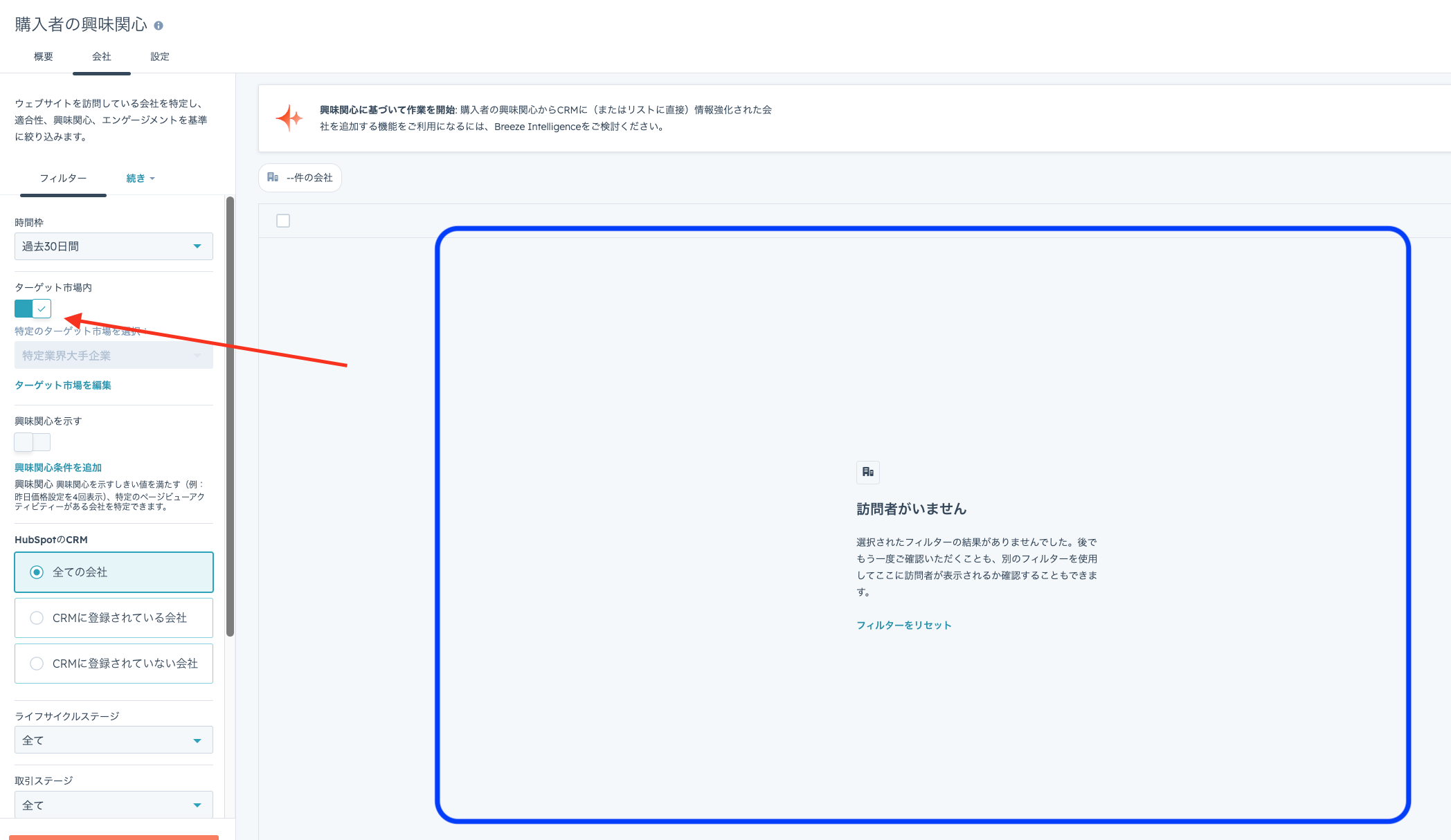Select CRMに登録されている会社 radio option
The width and height of the screenshot is (1451, 840).
pyautogui.click(x=37, y=618)
